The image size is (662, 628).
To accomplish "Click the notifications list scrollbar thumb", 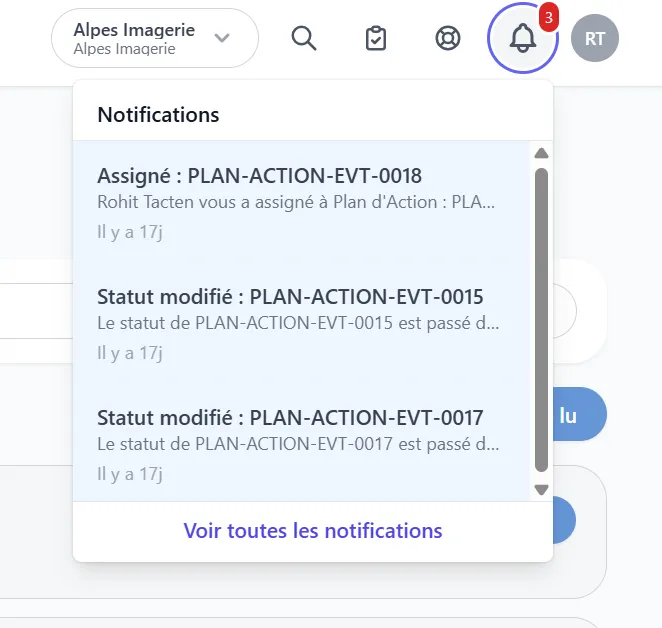I will (541, 320).
